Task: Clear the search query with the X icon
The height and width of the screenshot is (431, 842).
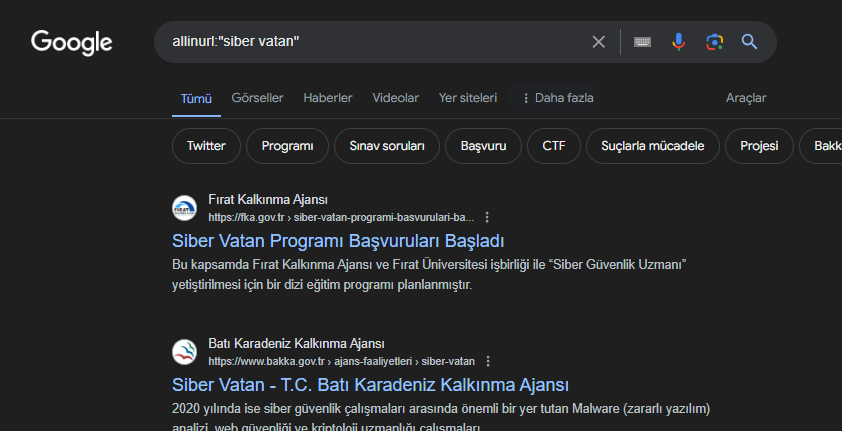Action: (598, 42)
